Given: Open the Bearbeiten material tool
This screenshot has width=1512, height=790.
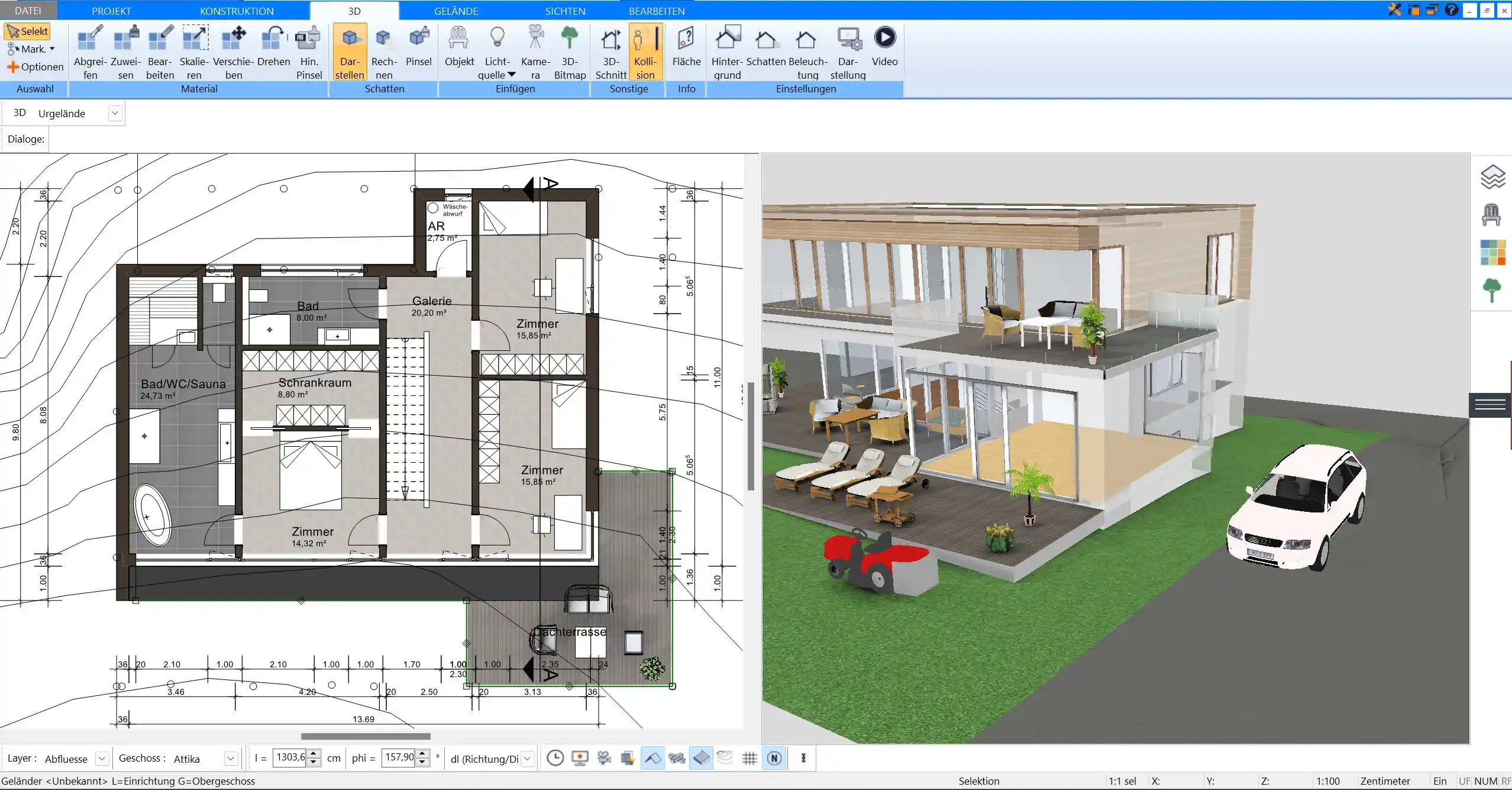Looking at the screenshot, I should point(160,52).
